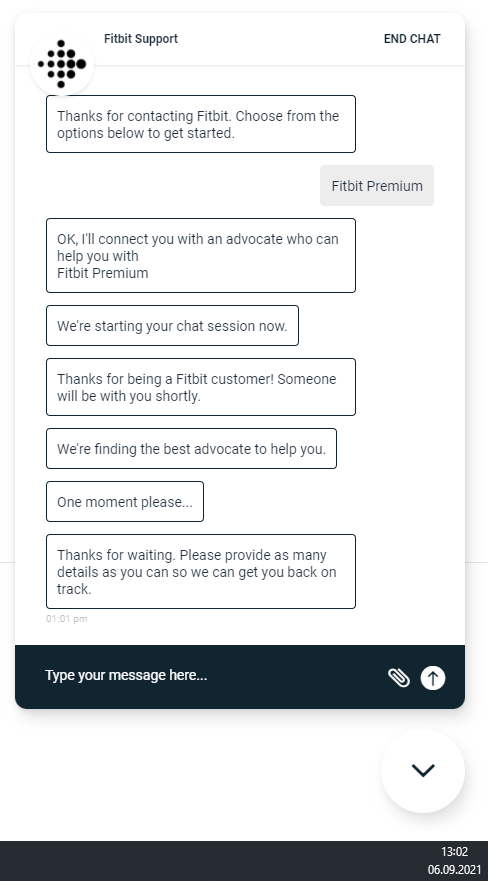Image resolution: width=488 pixels, height=881 pixels.
Task: Click the white chat header bar
Action: 240,39
